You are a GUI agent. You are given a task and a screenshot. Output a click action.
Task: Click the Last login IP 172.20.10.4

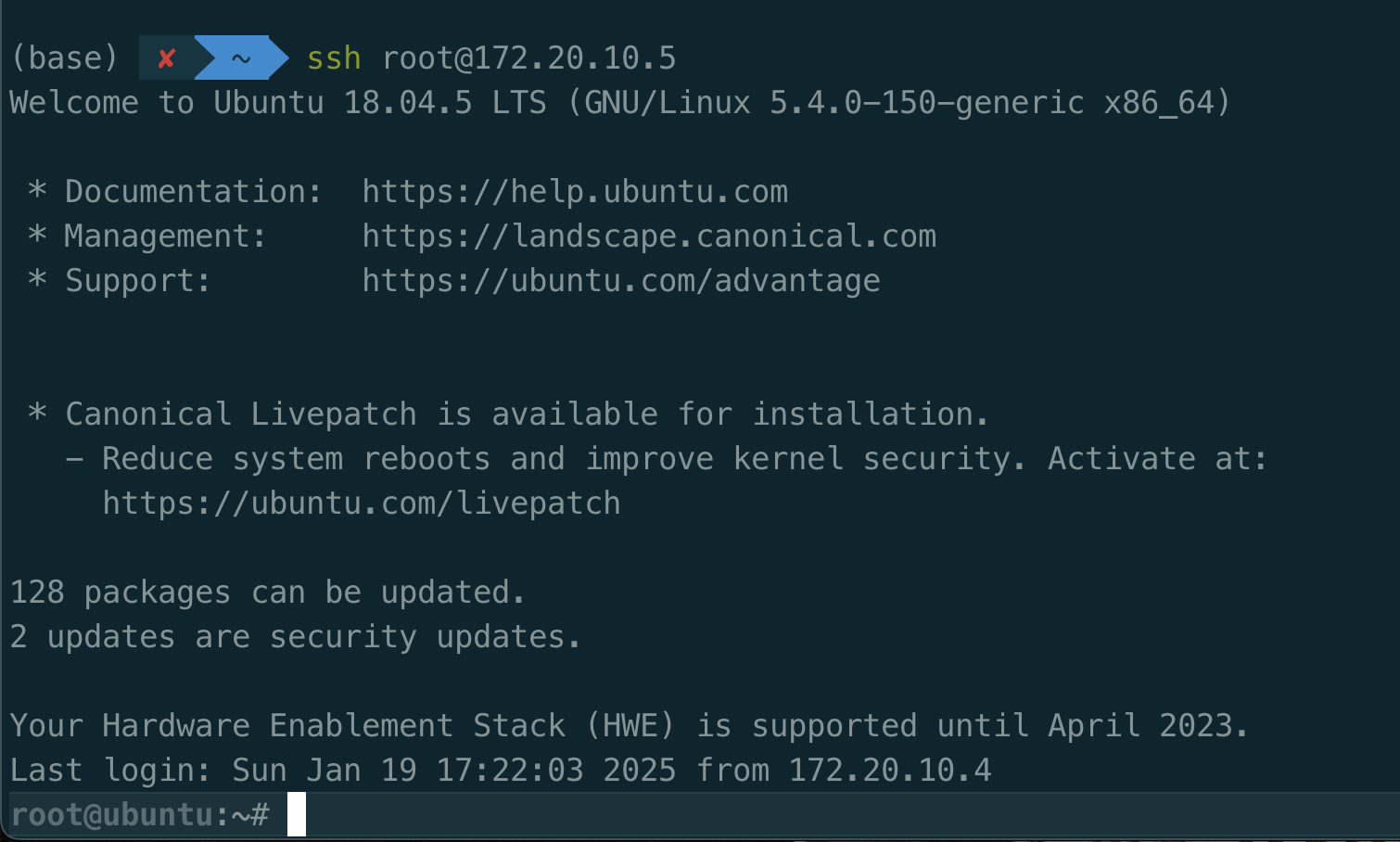[890, 771]
